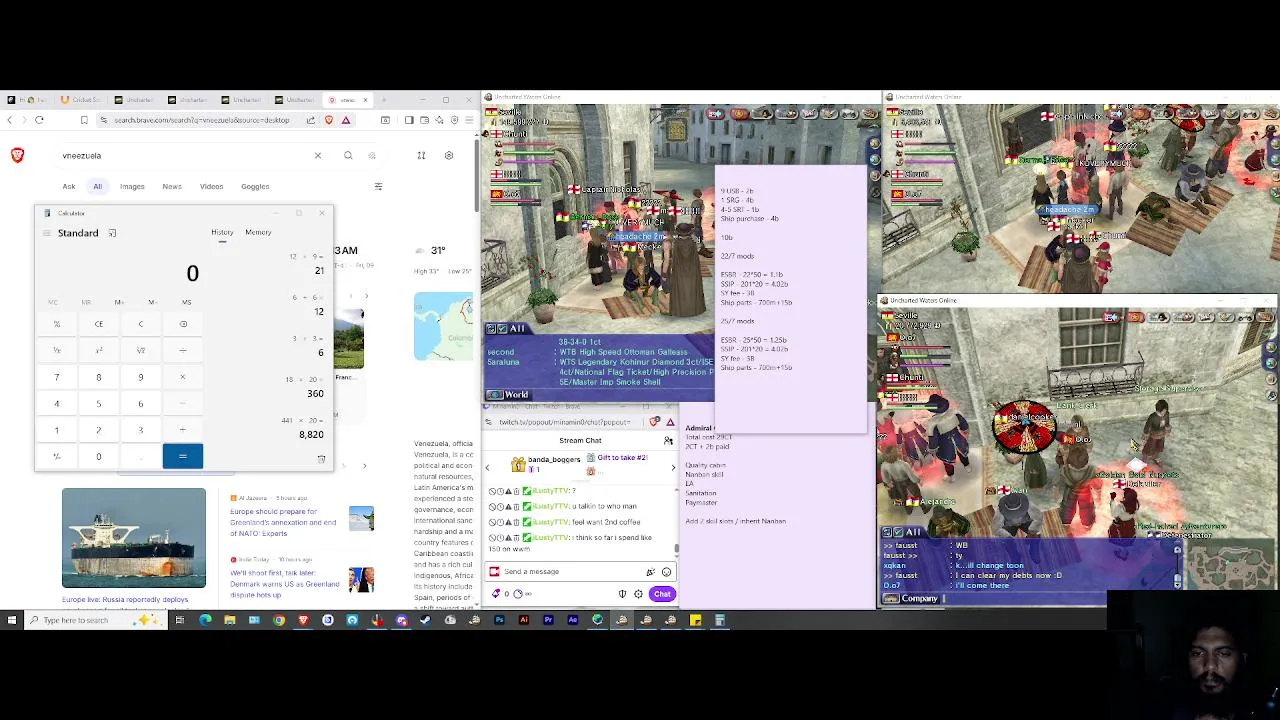Open Brave Search settings gear icon
This screenshot has width=1280, height=720.
tap(449, 156)
